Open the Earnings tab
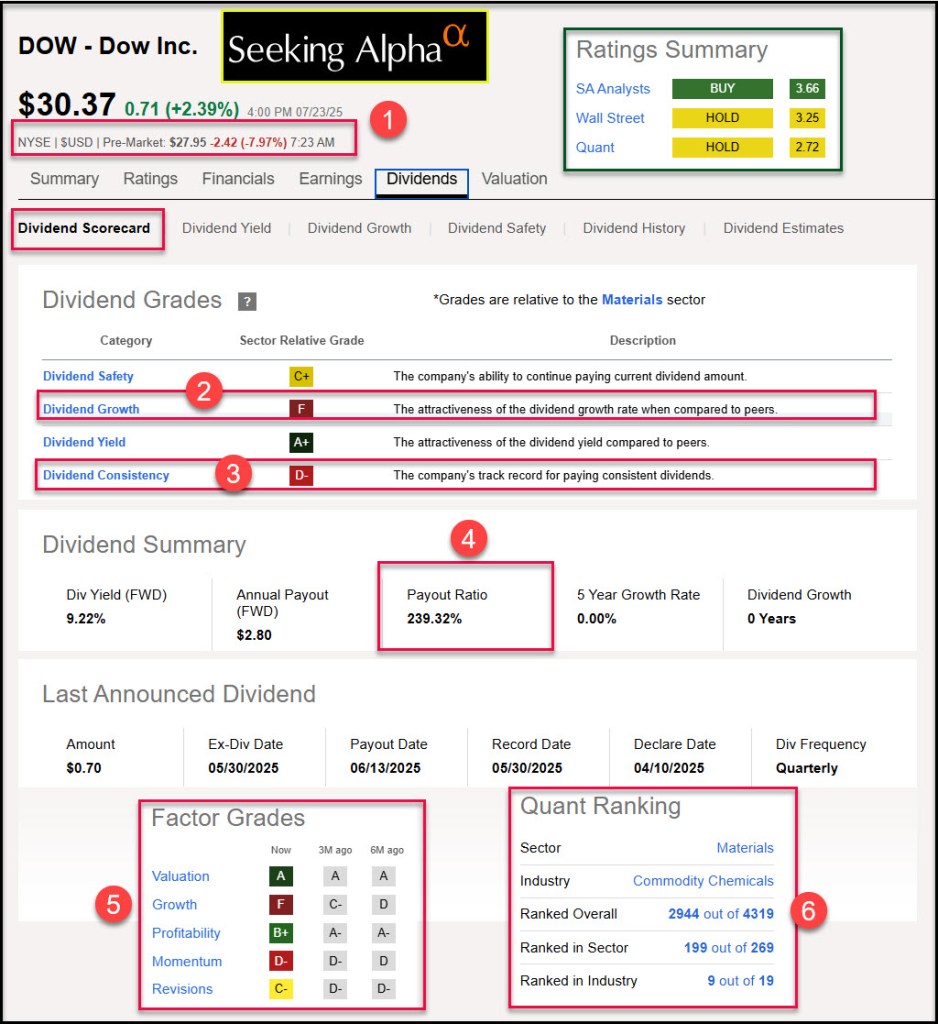 click(x=330, y=180)
